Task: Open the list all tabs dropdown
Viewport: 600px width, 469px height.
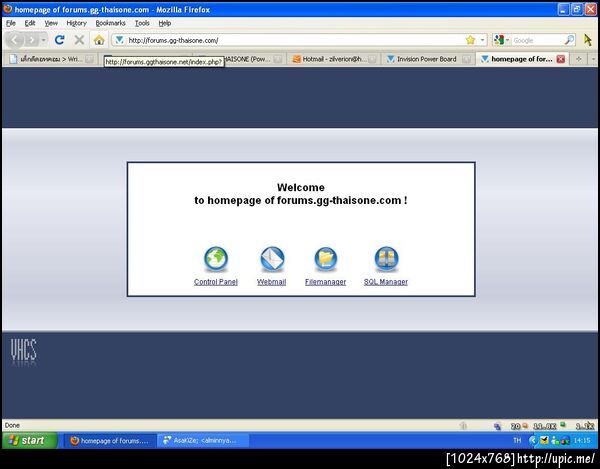Action: (593, 59)
